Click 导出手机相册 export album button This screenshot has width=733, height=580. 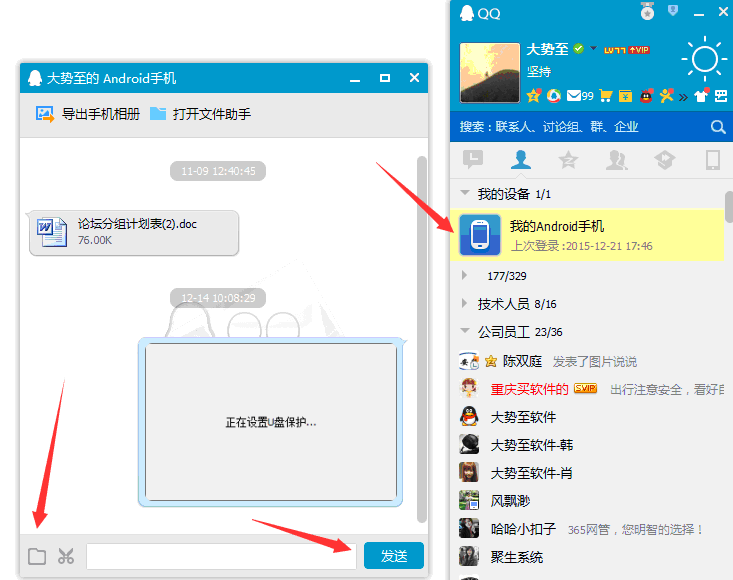(x=88, y=114)
